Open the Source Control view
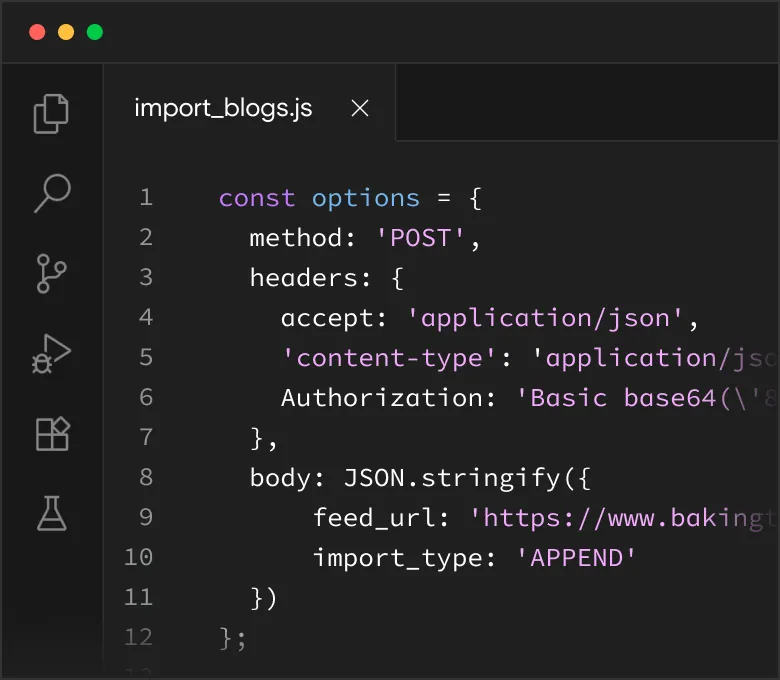780x680 pixels. (x=52, y=273)
